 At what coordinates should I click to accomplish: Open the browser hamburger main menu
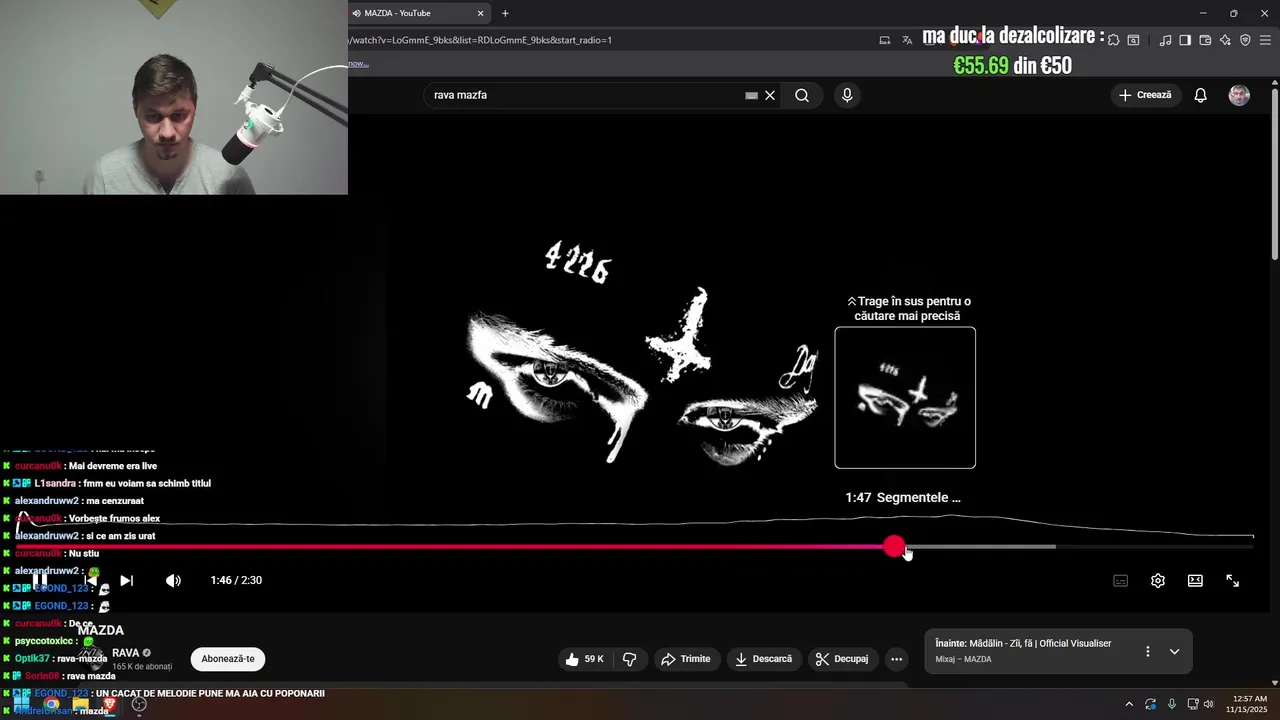point(1265,40)
